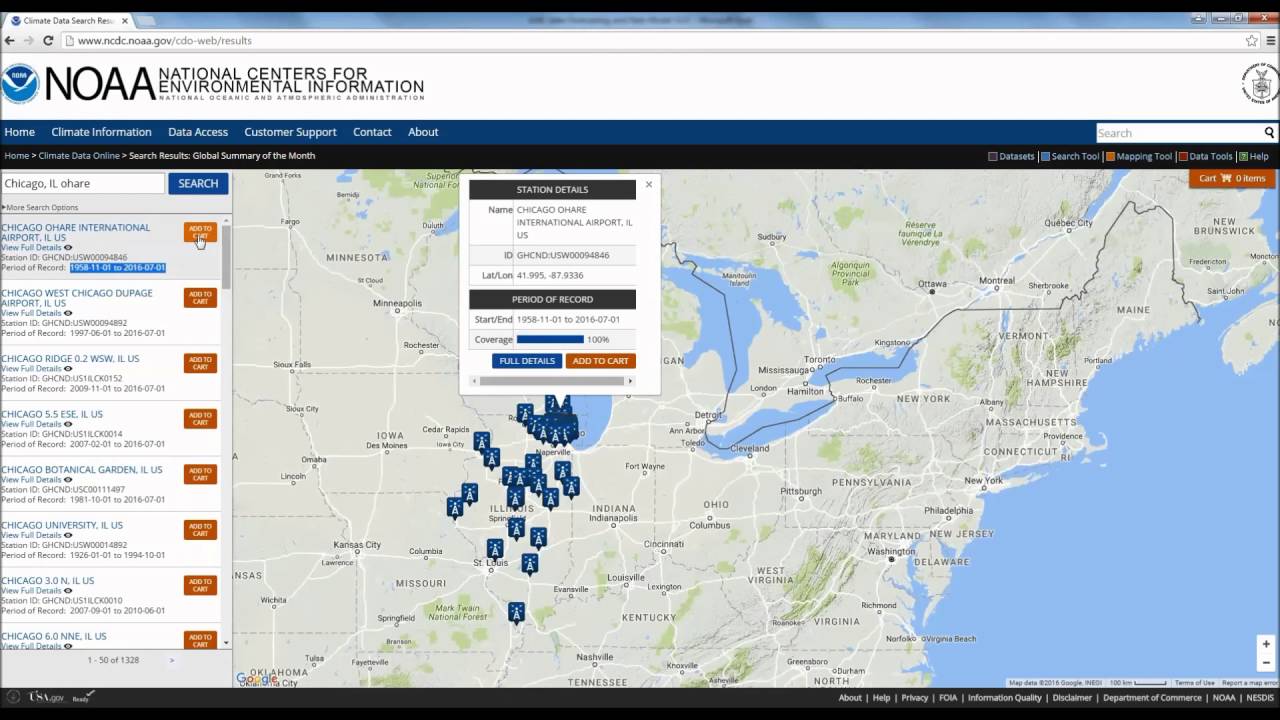1280x720 pixels.
Task: Focus the site Search box in header
Action: tap(1179, 133)
